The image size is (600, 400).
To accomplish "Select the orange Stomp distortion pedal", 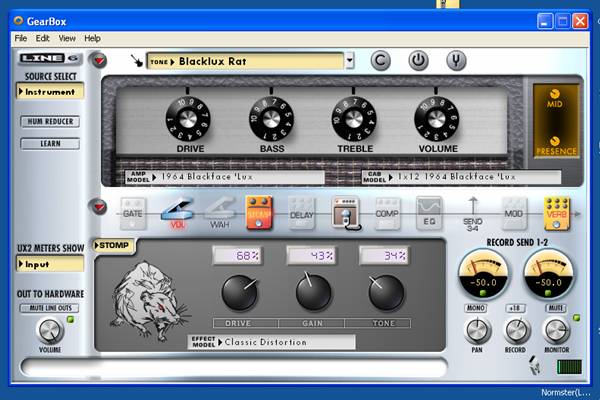I will point(259,213).
